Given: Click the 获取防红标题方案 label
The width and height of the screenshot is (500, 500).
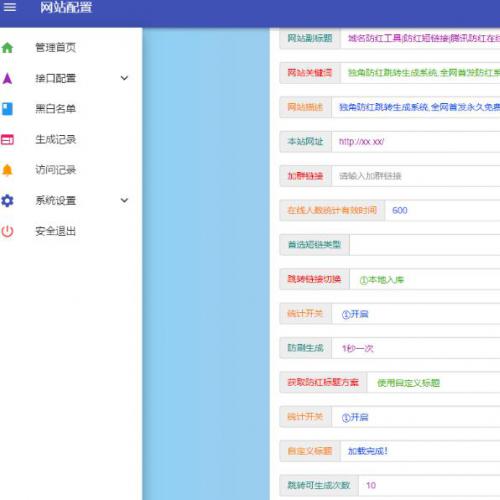Looking at the screenshot, I should (323, 382).
